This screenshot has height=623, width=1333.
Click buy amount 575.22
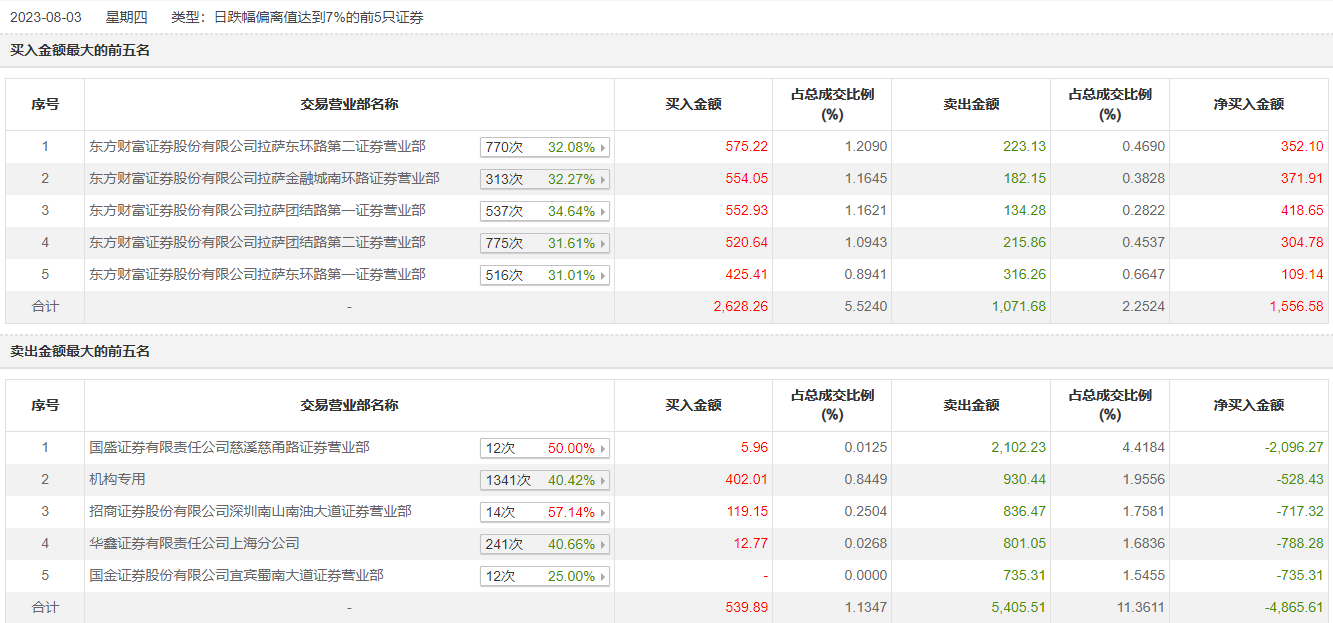pos(746,146)
